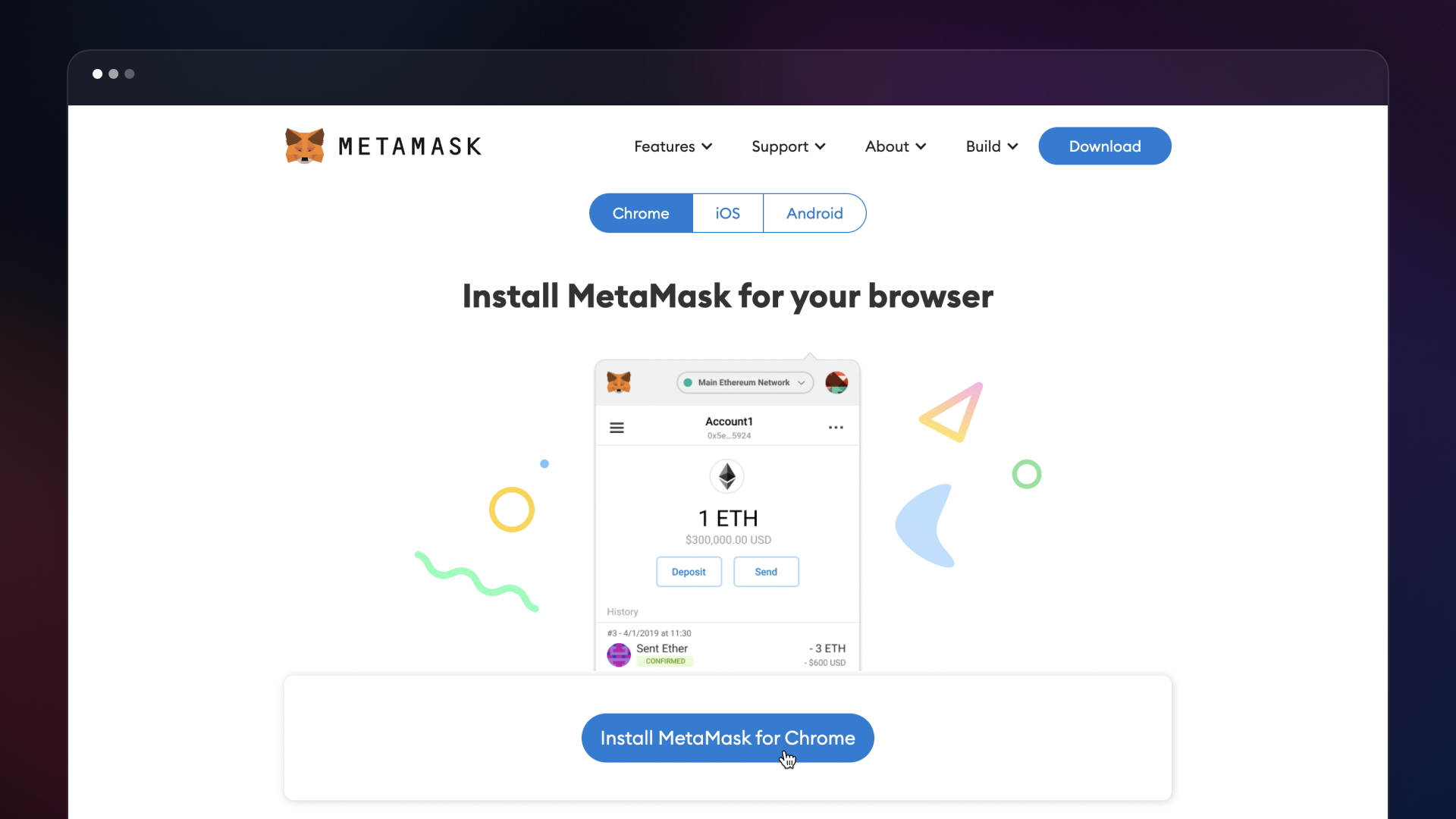The width and height of the screenshot is (1456, 819).
Task: Switch to the Android platform option
Action: point(814,213)
